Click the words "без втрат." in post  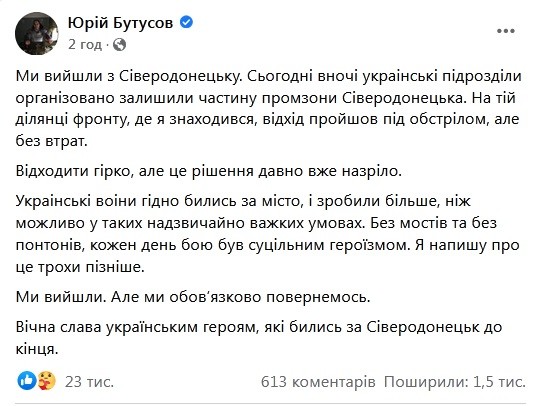click(52, 141)
